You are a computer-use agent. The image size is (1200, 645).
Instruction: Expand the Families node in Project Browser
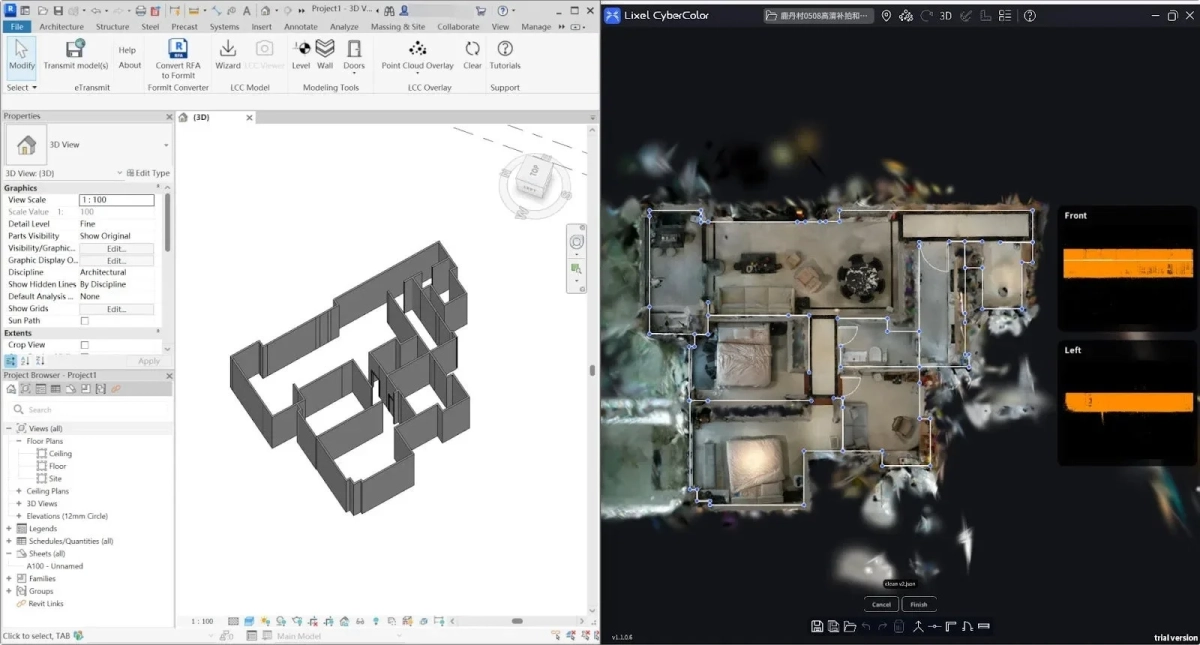[8, 578]
